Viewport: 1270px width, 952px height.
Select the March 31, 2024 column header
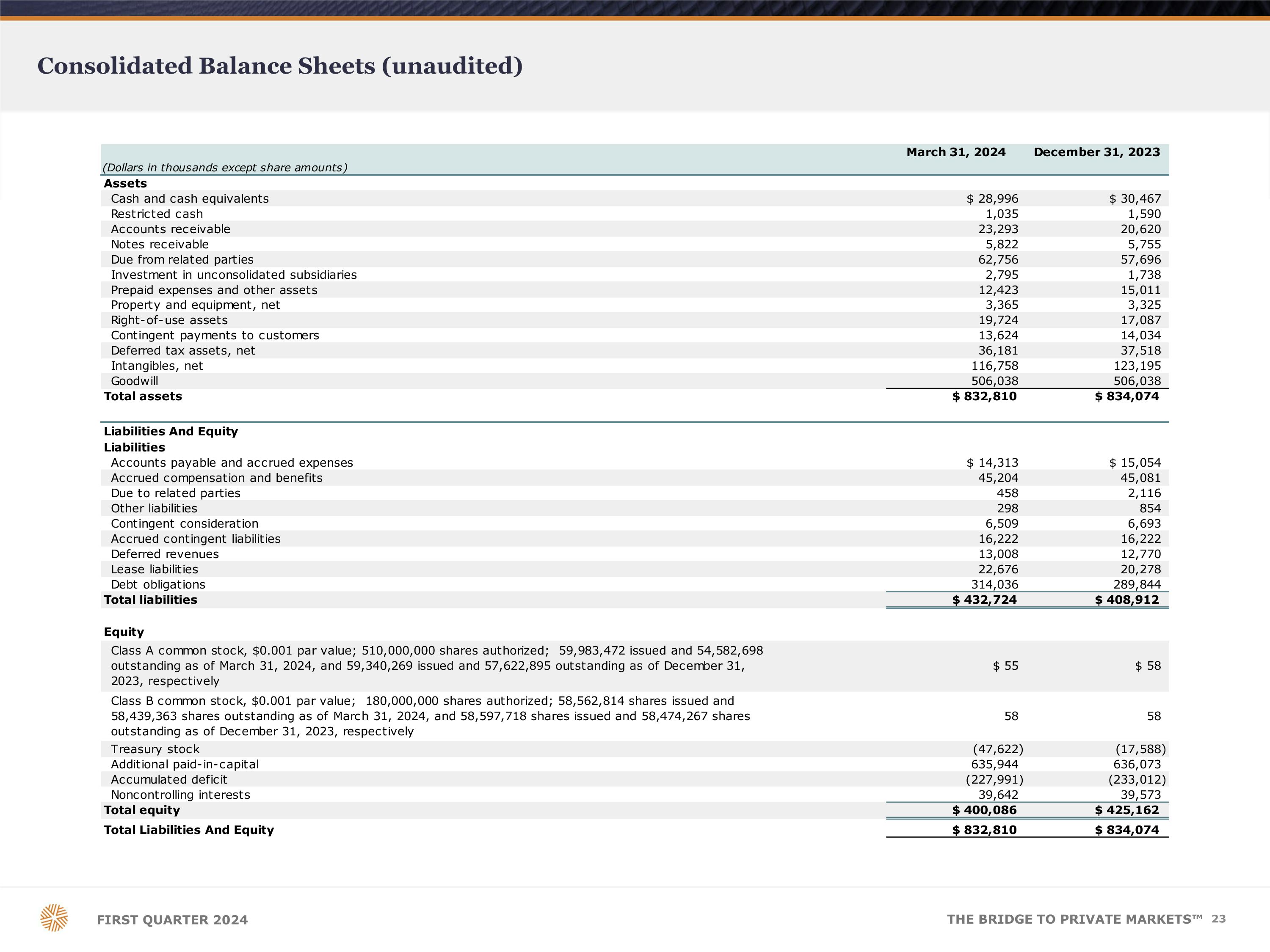pos(955,152)
